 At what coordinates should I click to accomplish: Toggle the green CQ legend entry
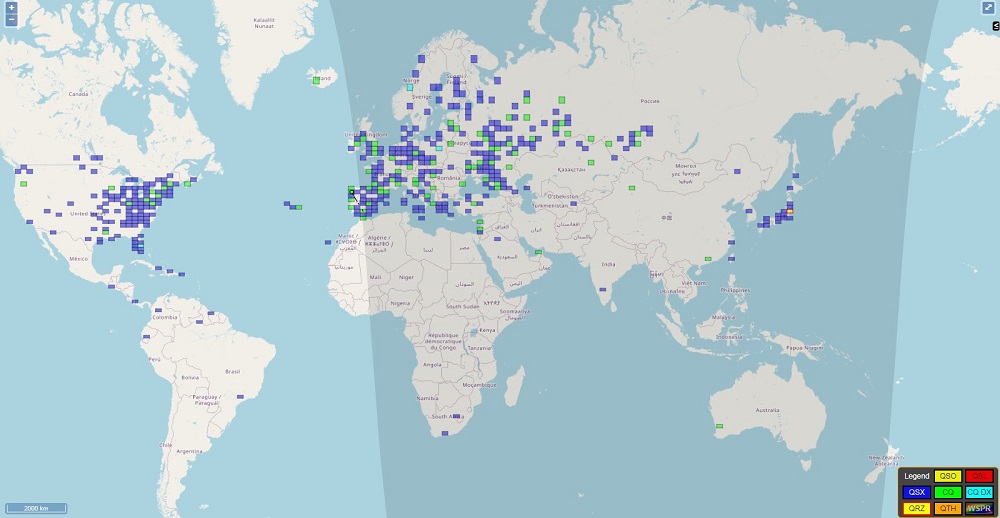click(x=948, y=492)
